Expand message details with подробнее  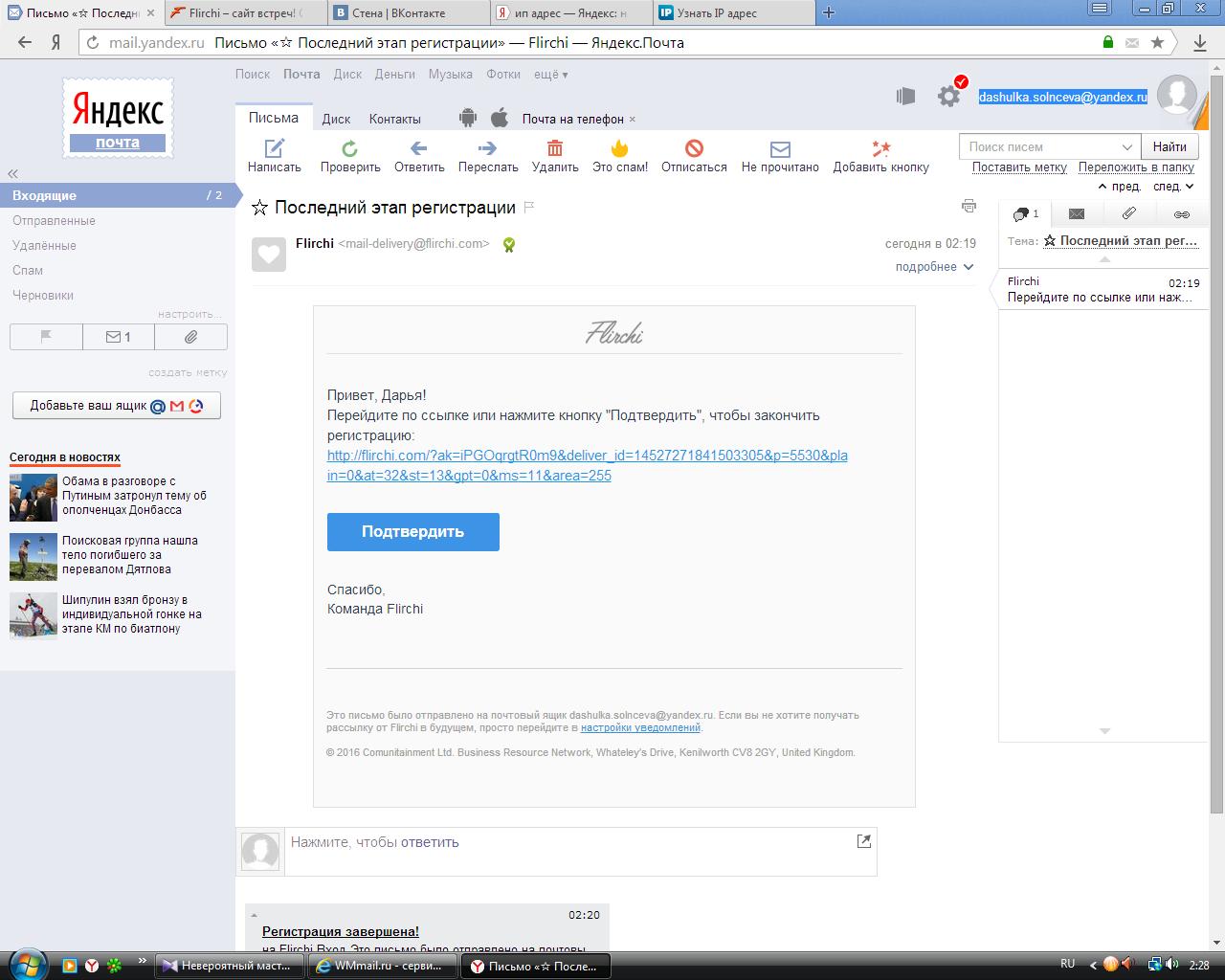pos(934,267)
